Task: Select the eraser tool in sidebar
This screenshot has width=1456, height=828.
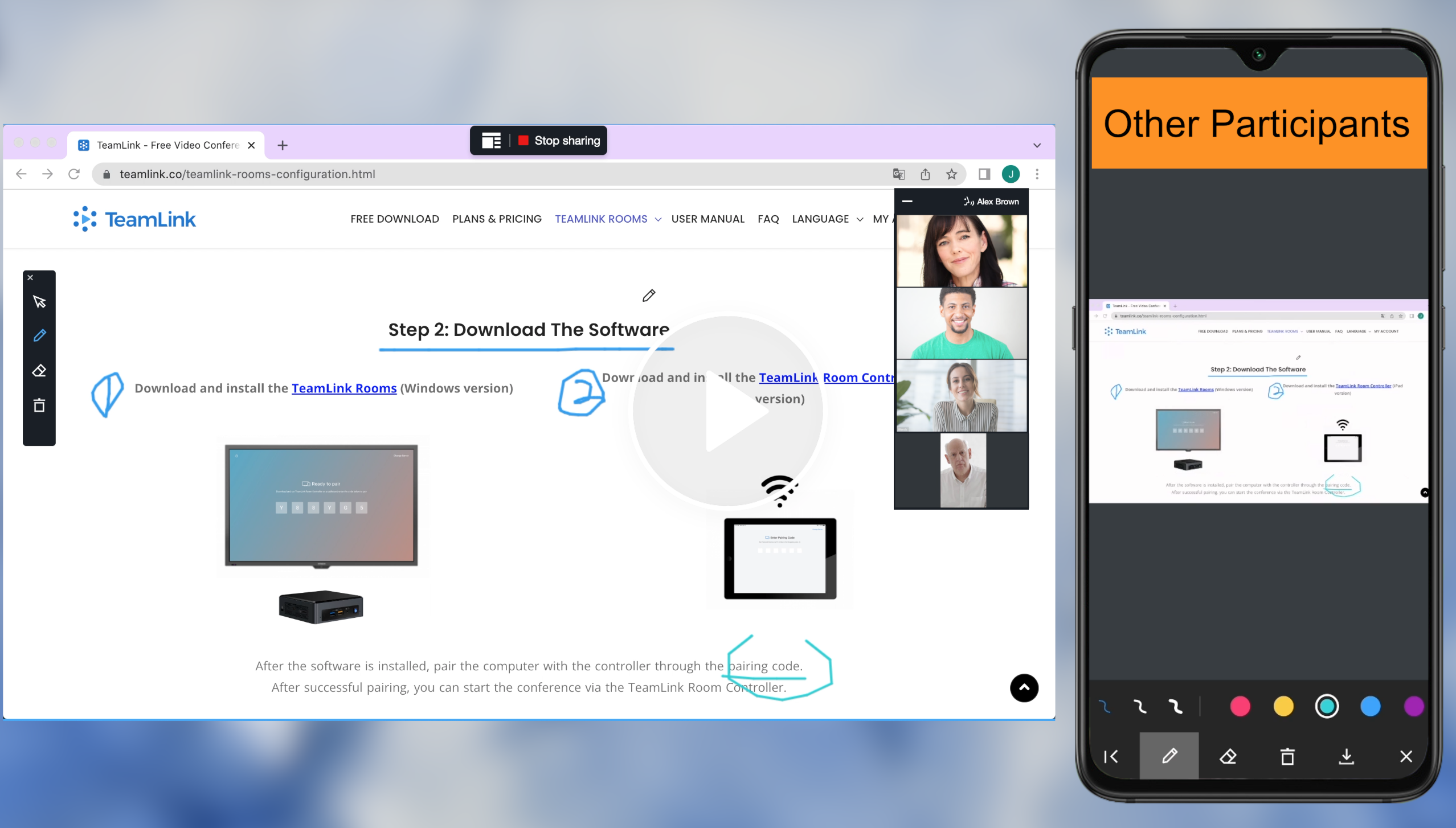Action: click(39, 371)
